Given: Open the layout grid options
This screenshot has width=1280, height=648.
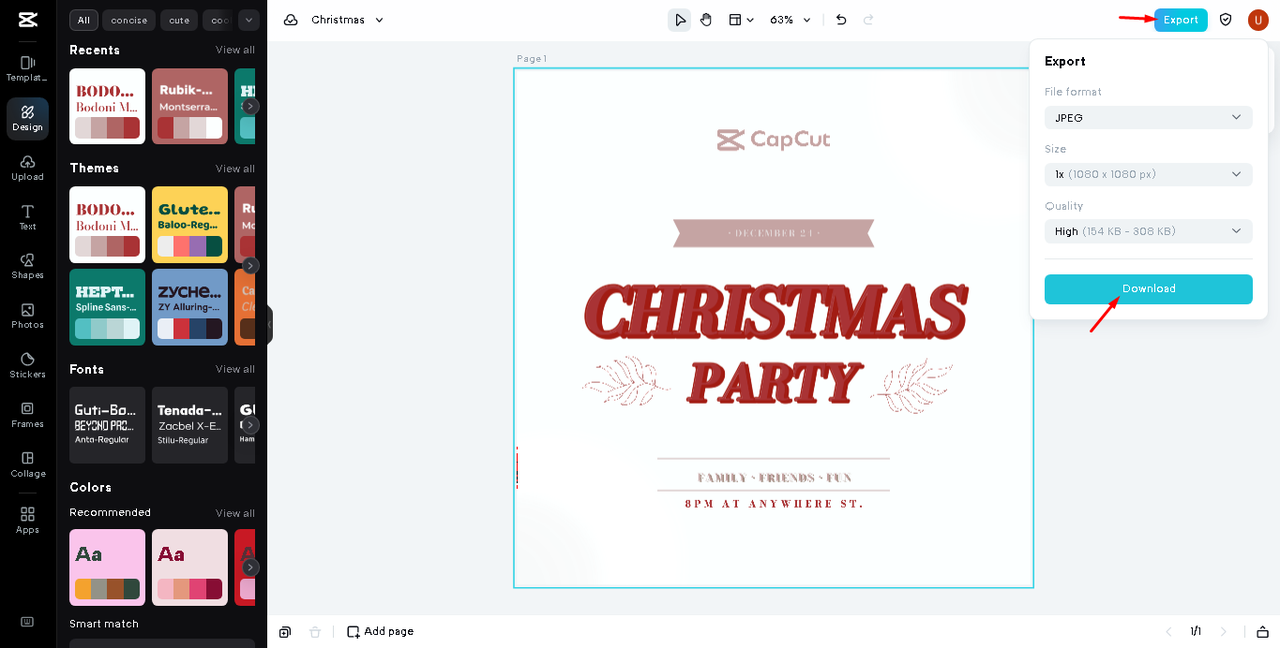Looking at the screenshot, I should tap(740, 20).
